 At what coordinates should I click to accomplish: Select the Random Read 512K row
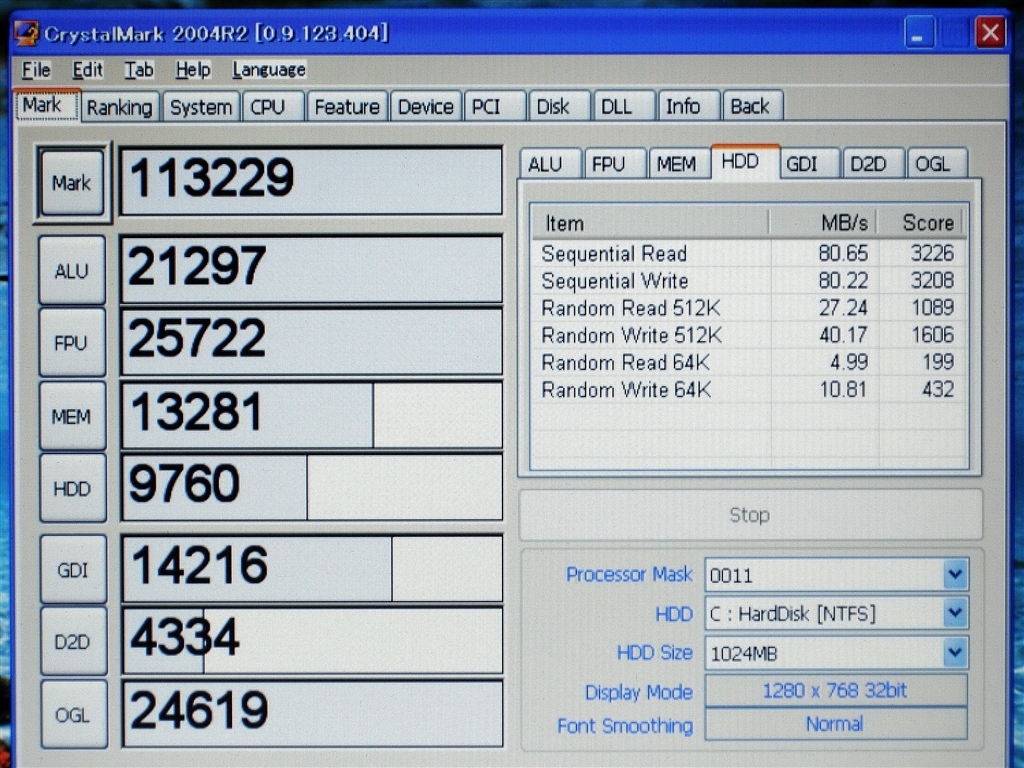[x=748, y=308]
